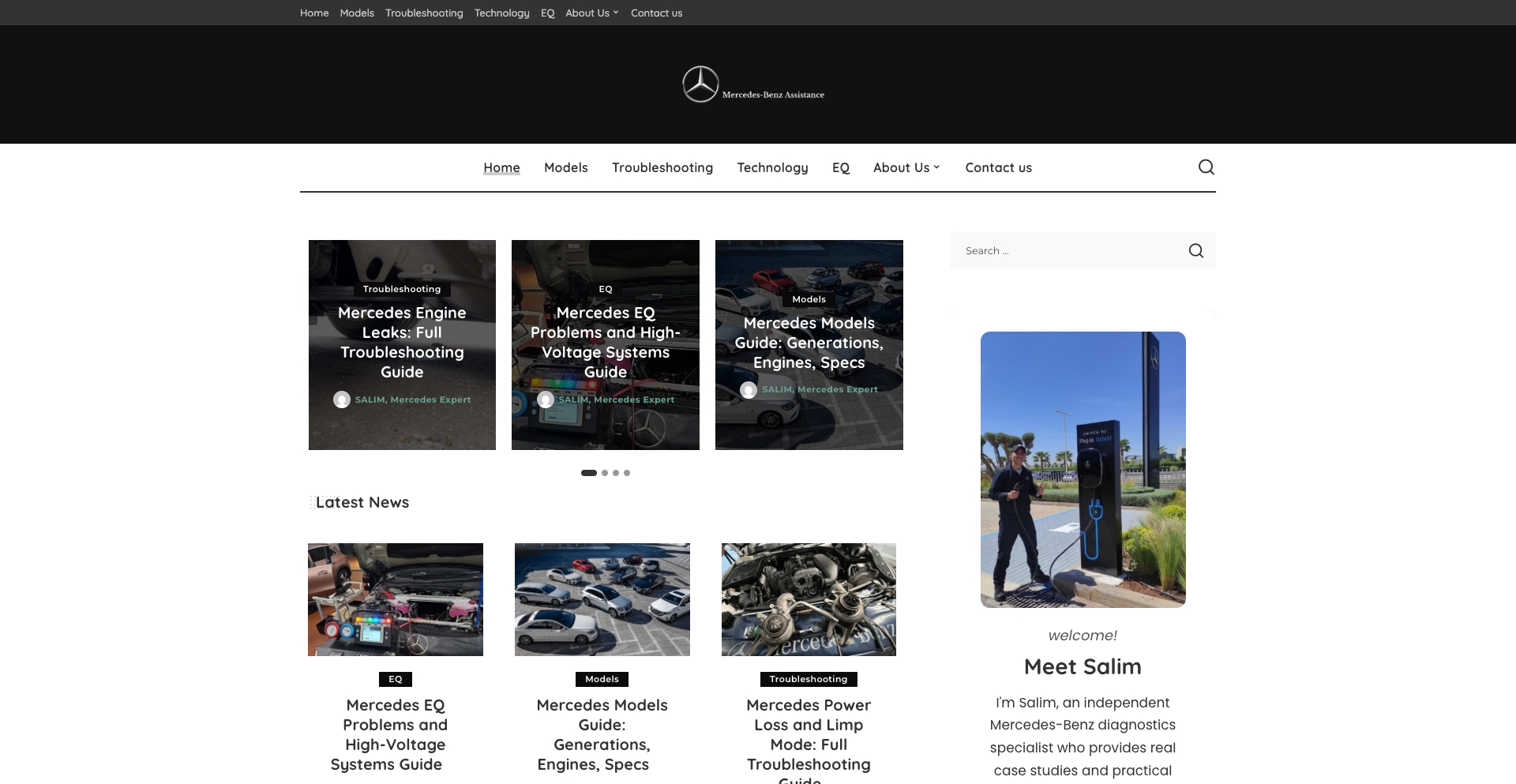Click the magnifier search icon in the navigation bar

coord(1206,167)
